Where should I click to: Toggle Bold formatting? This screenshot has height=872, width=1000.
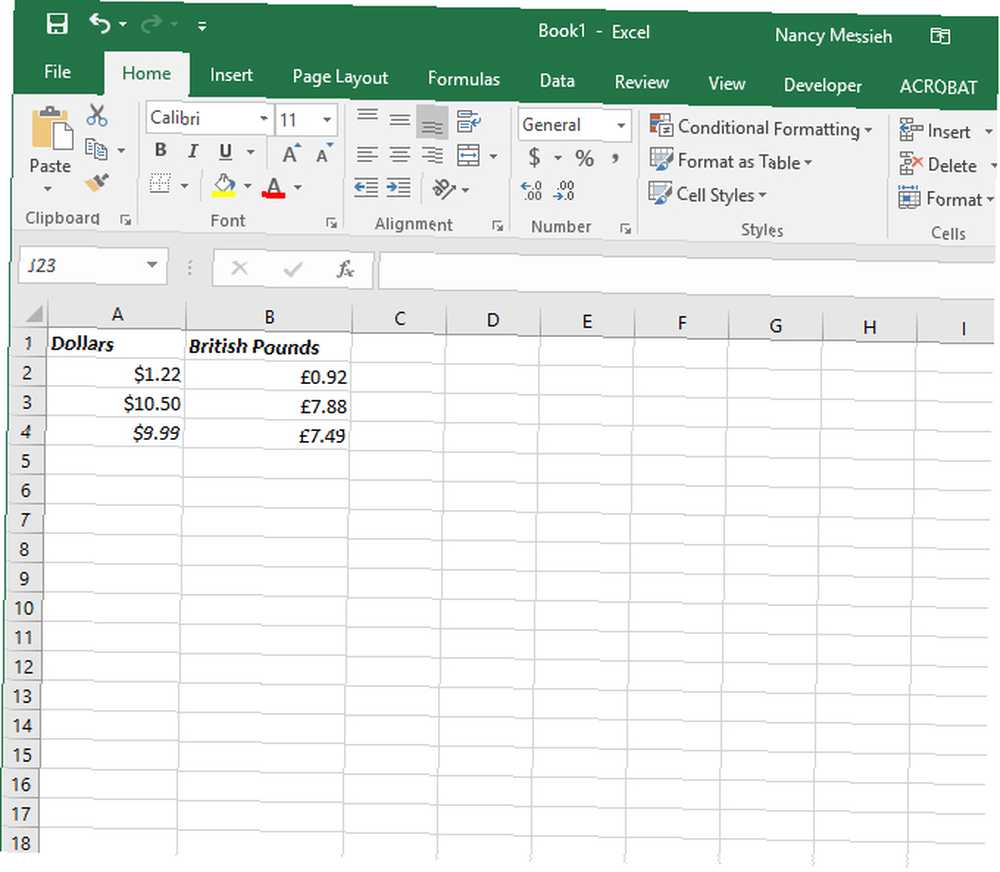tap(161, 150)
